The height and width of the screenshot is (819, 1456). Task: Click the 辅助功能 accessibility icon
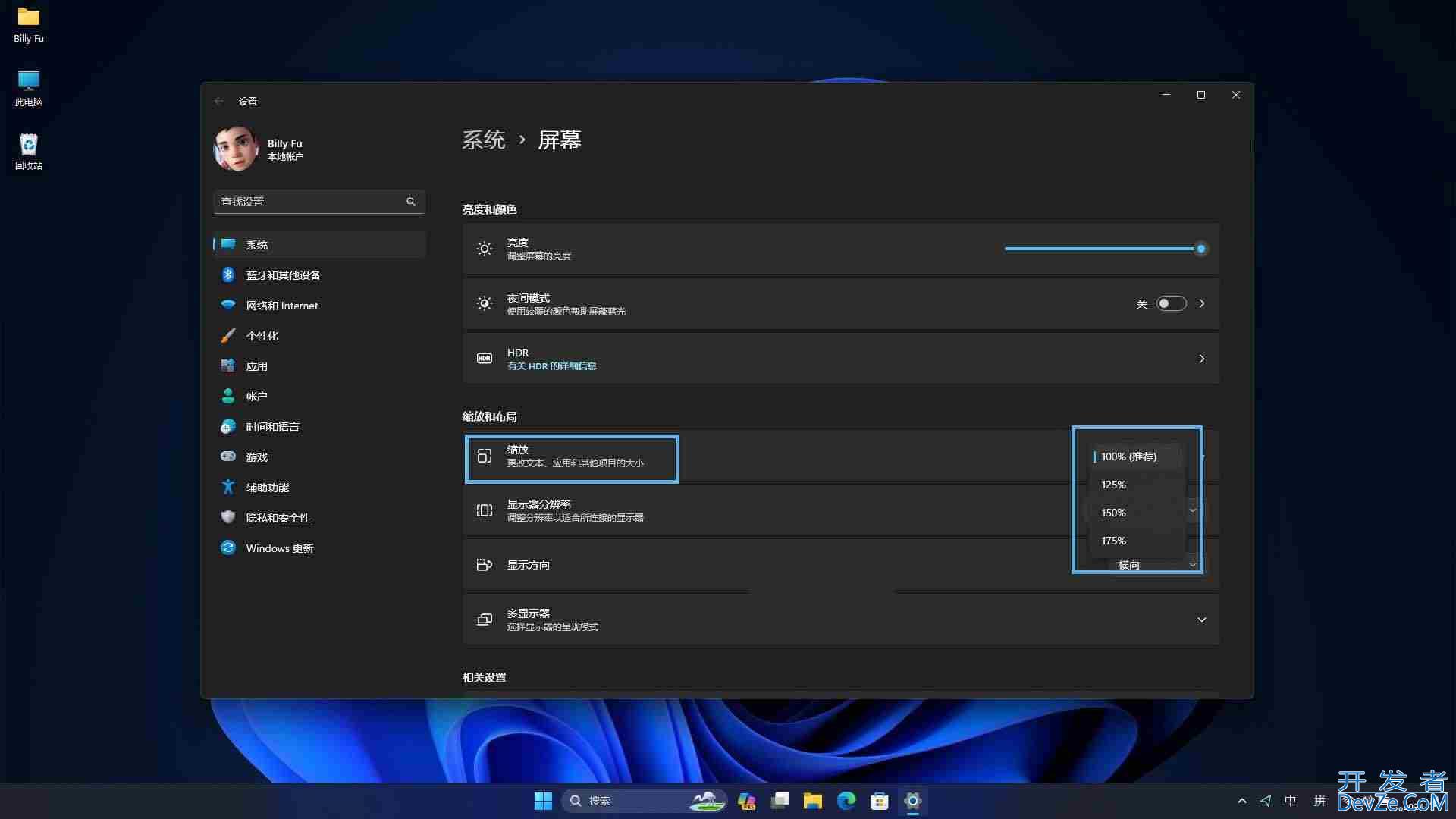coord(228,487)
